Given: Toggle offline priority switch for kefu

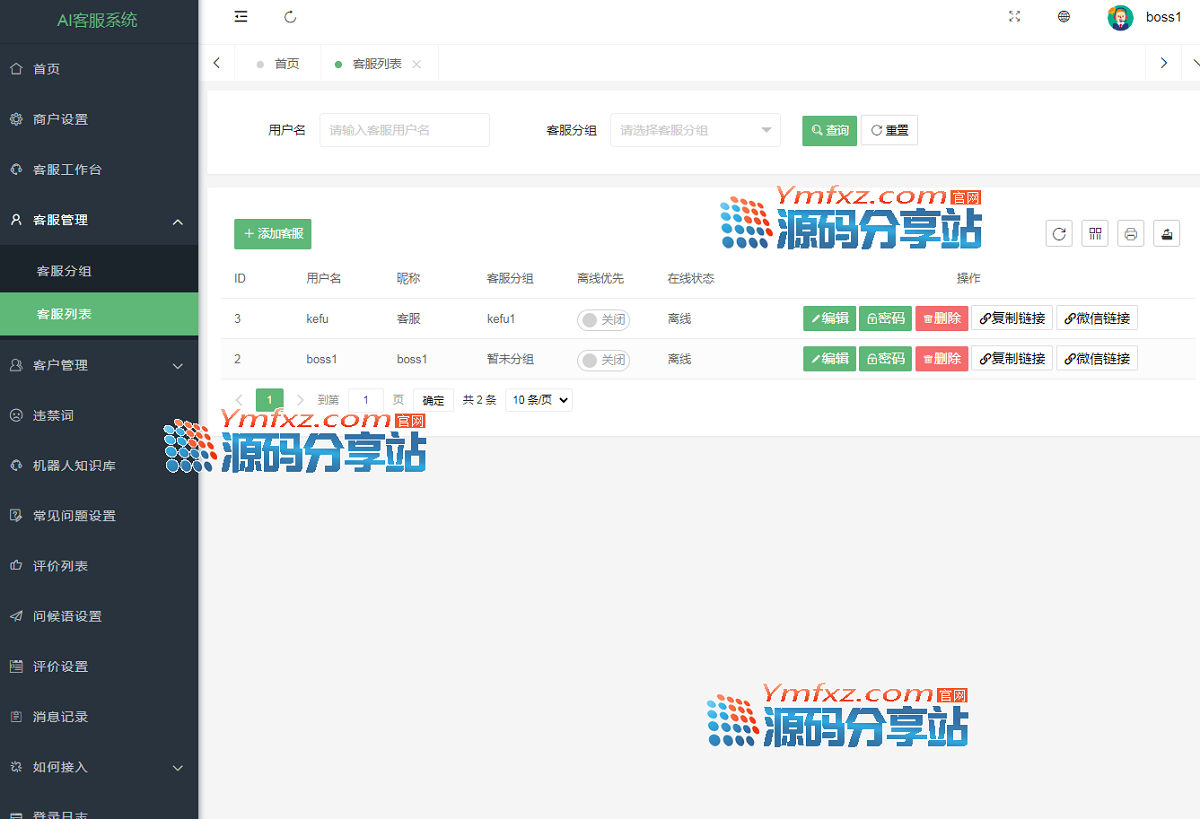Looking at the screenshot, I should pyautogui.click(x=603, y=320).
